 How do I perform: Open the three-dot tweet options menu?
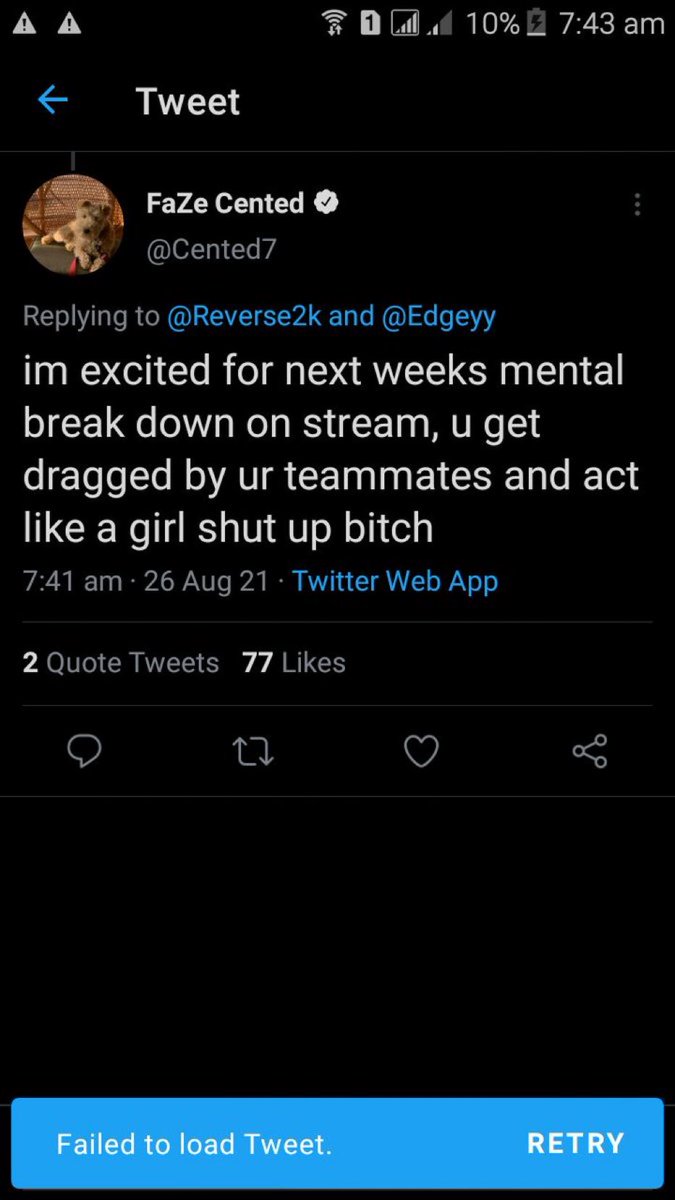(x=637, y=205)
